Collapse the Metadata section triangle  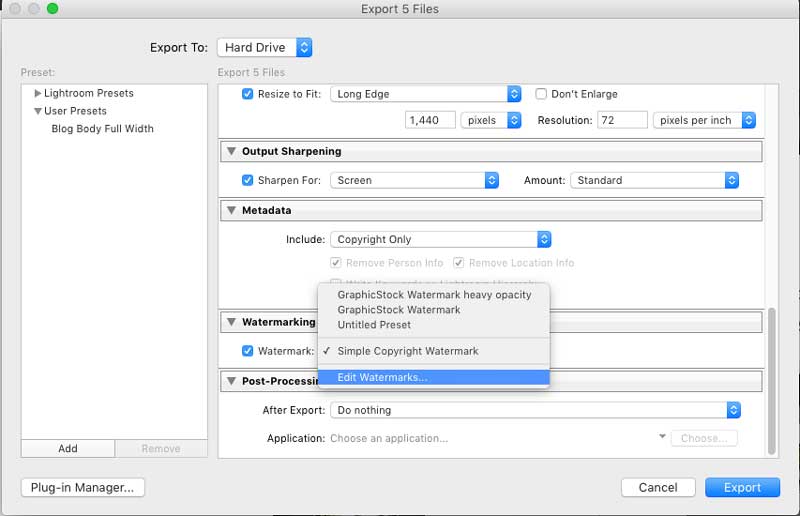(x=229, y=211)
